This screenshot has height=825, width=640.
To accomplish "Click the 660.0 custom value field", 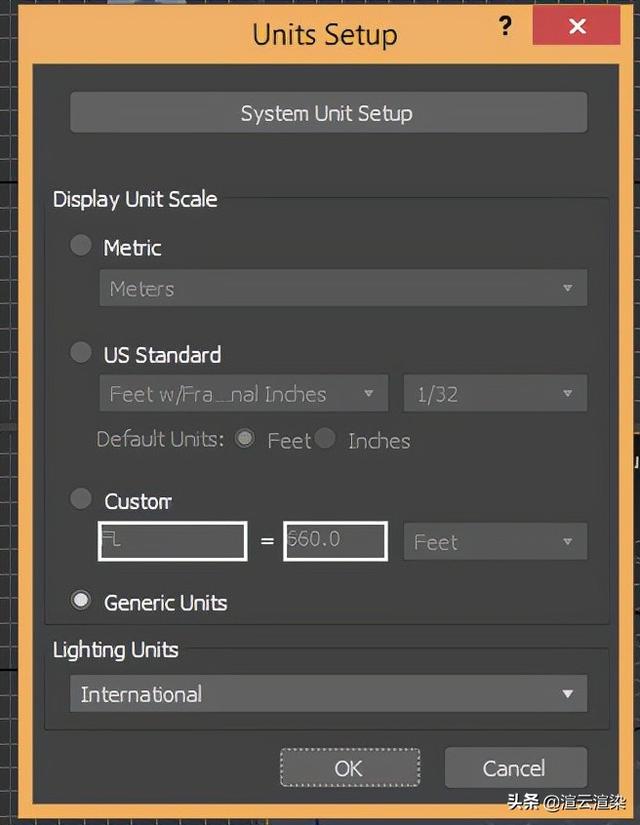I will point(335,541).
